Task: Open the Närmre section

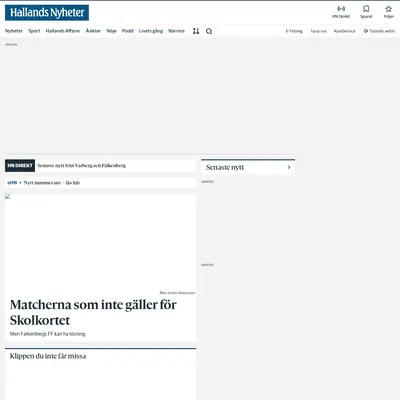Action: tap(176, 31)
